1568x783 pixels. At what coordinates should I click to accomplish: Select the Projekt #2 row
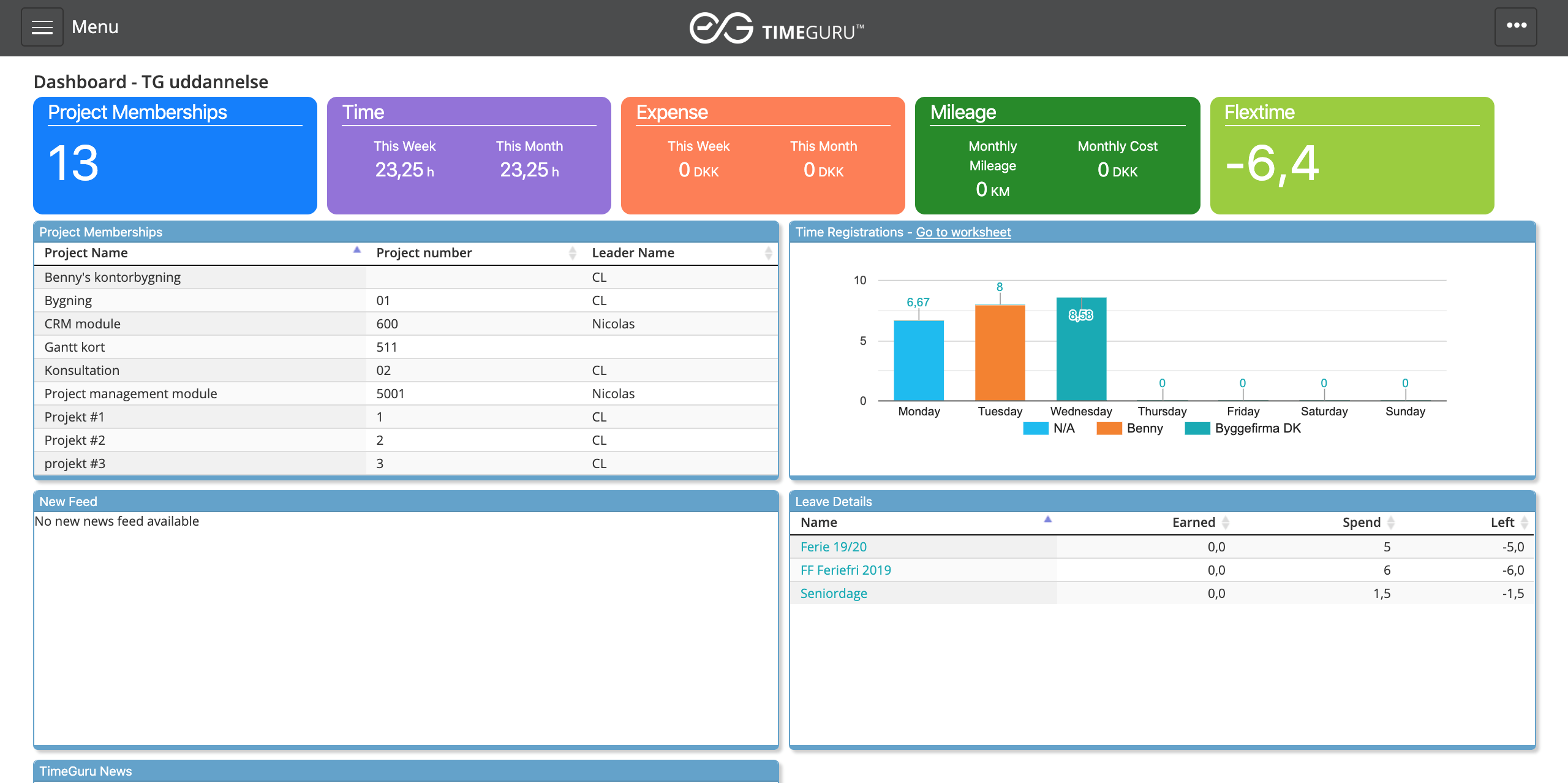[406, 441]
